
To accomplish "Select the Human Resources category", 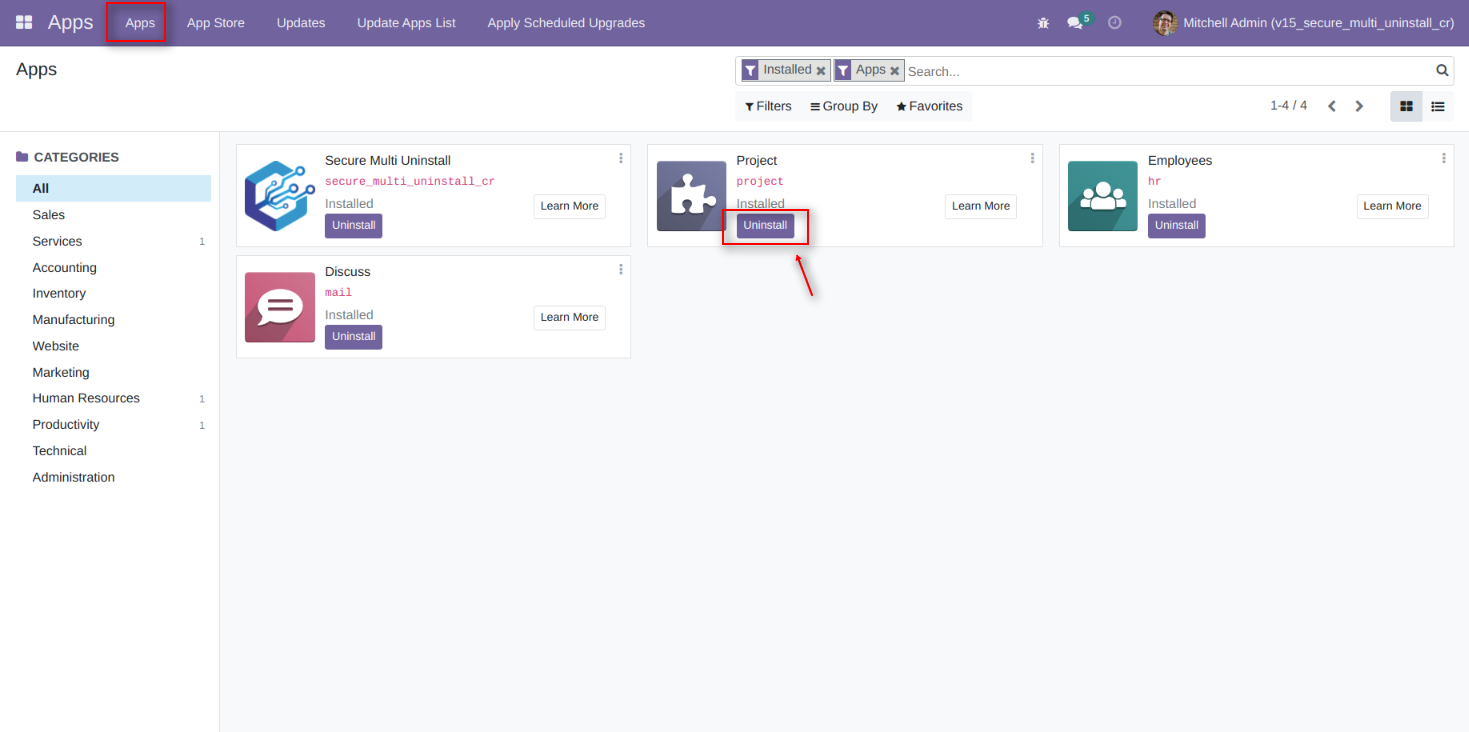I will tap(113, 398).
